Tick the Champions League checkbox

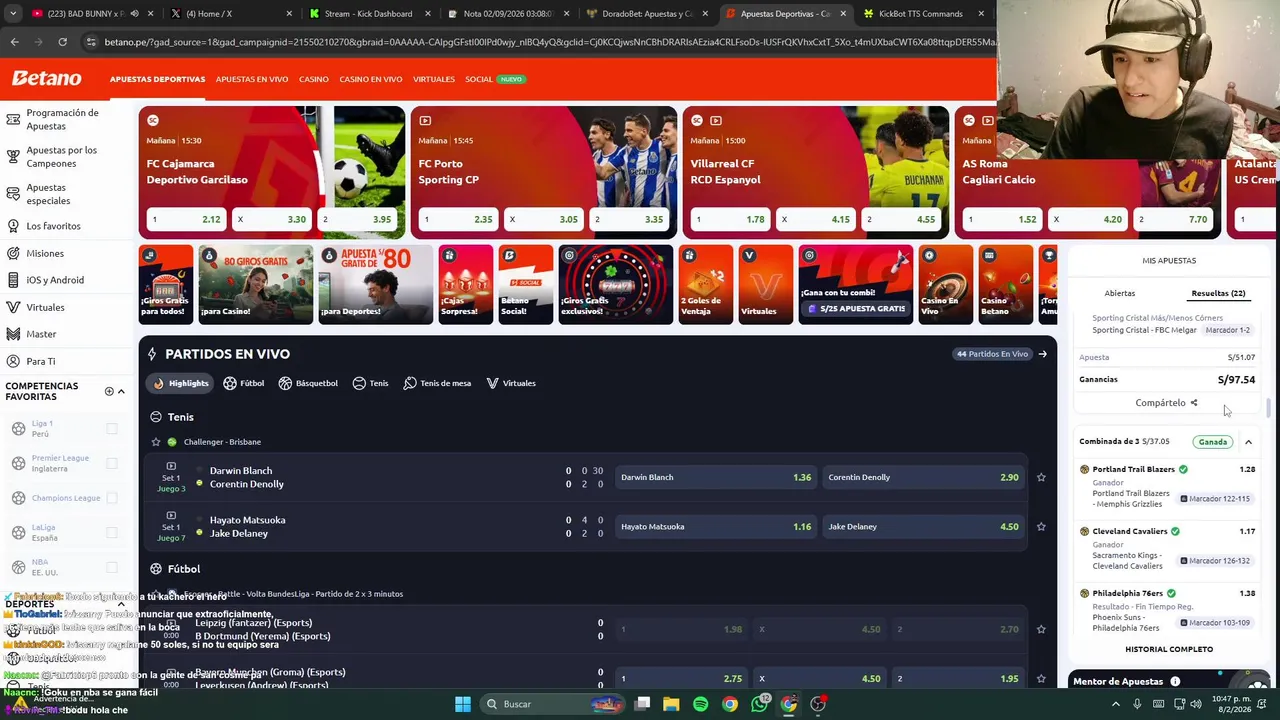tap(112, 498)
